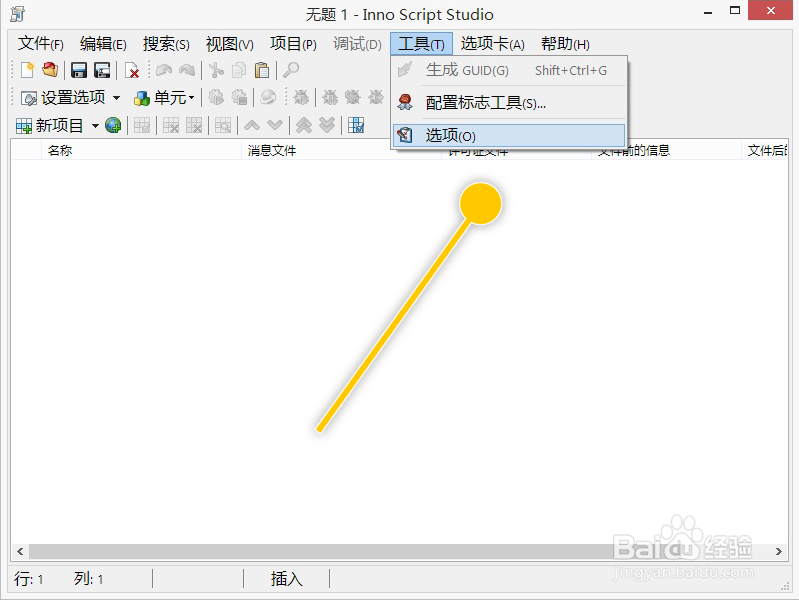Click the globe with plus icon

[x=113, y=125]
